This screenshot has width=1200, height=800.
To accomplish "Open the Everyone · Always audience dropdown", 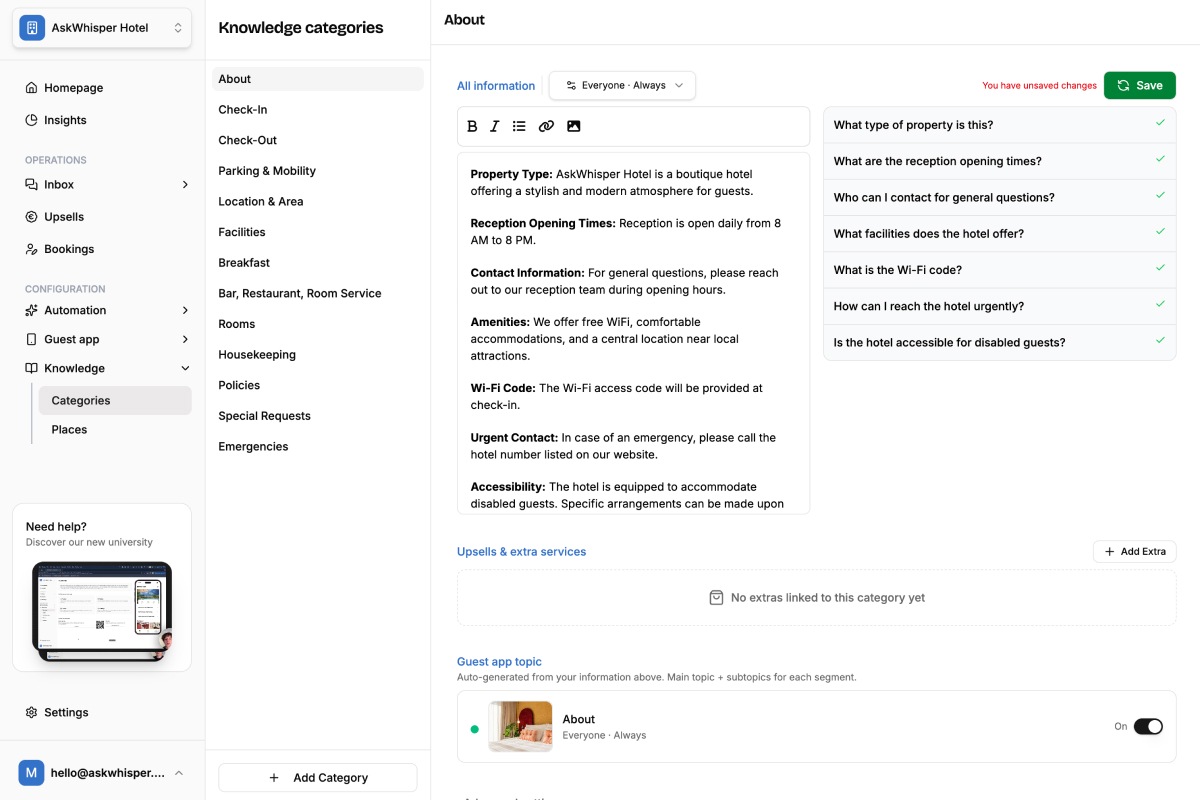I will [x=622, y=86].
